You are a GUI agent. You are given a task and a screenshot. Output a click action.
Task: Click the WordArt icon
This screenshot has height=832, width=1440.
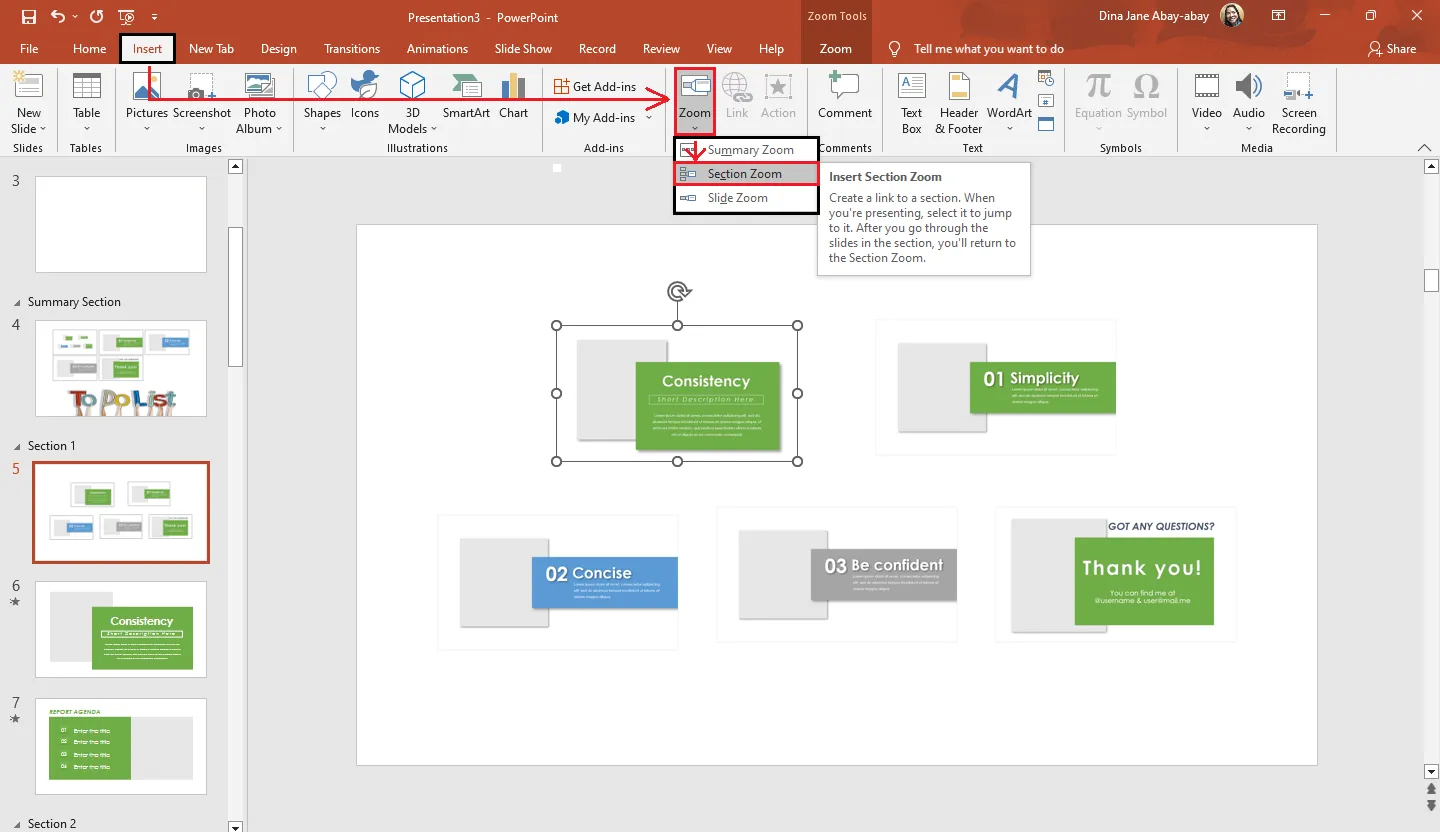(1009, 98)
